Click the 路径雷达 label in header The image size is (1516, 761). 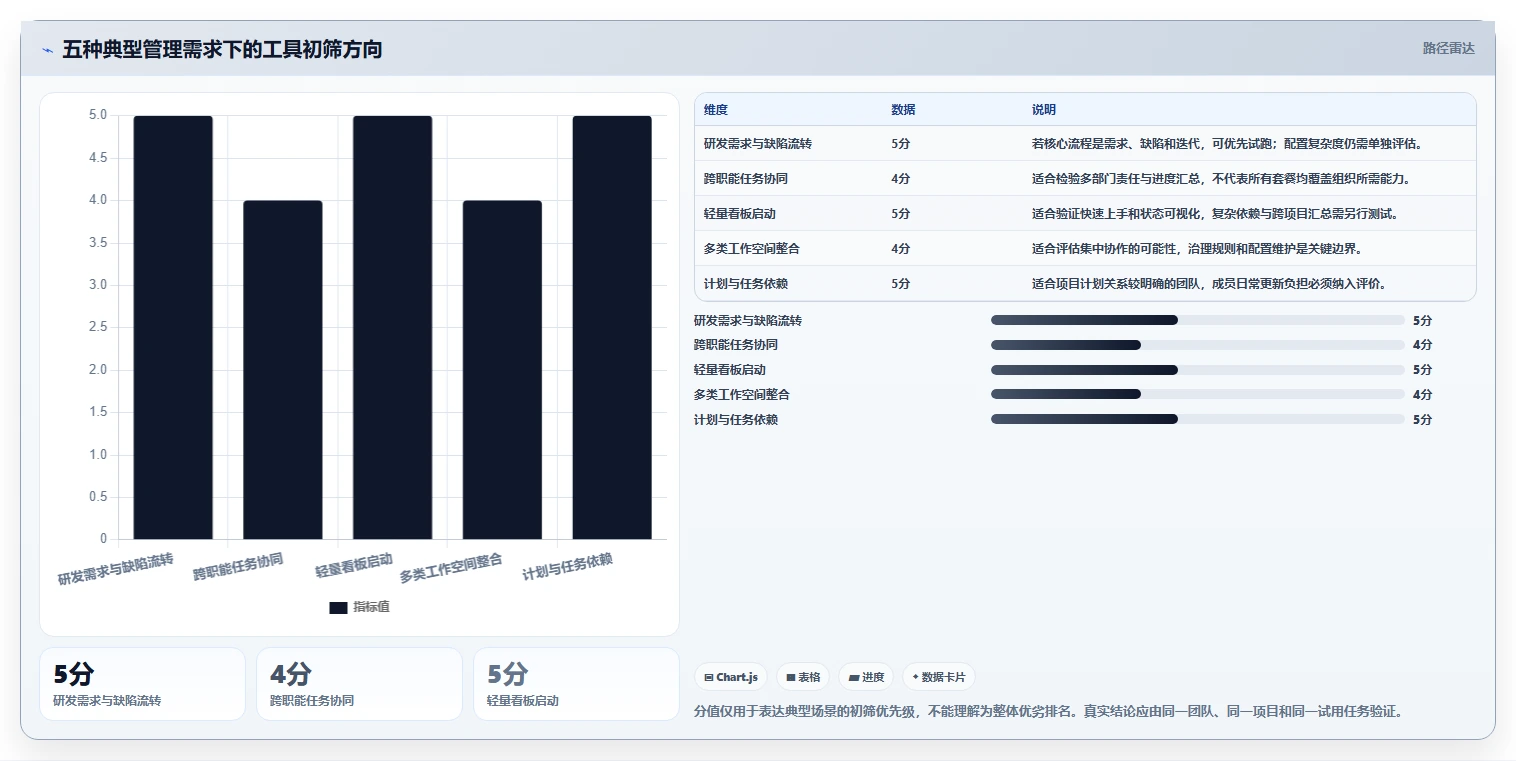pos(1449,48)
